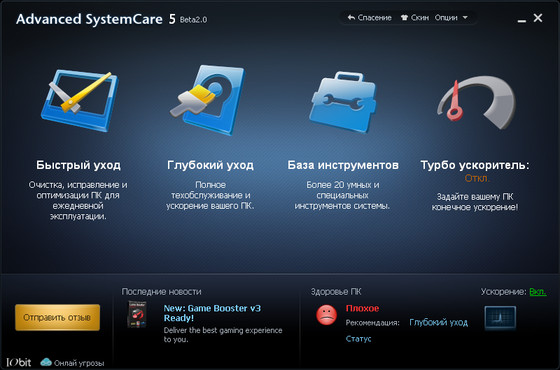Open the Quick Care monitor icon
The image size is (560, 370).
pos(80,100)
